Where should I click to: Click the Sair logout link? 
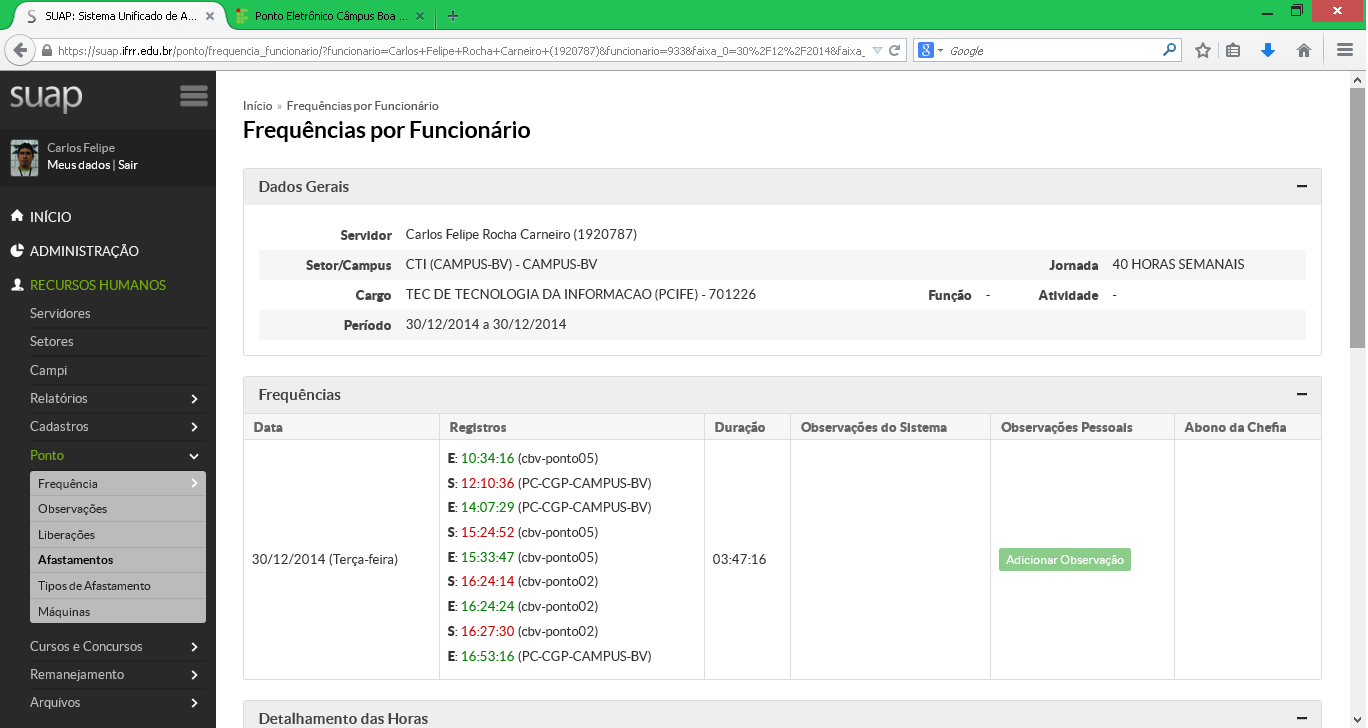pos(128,165)
